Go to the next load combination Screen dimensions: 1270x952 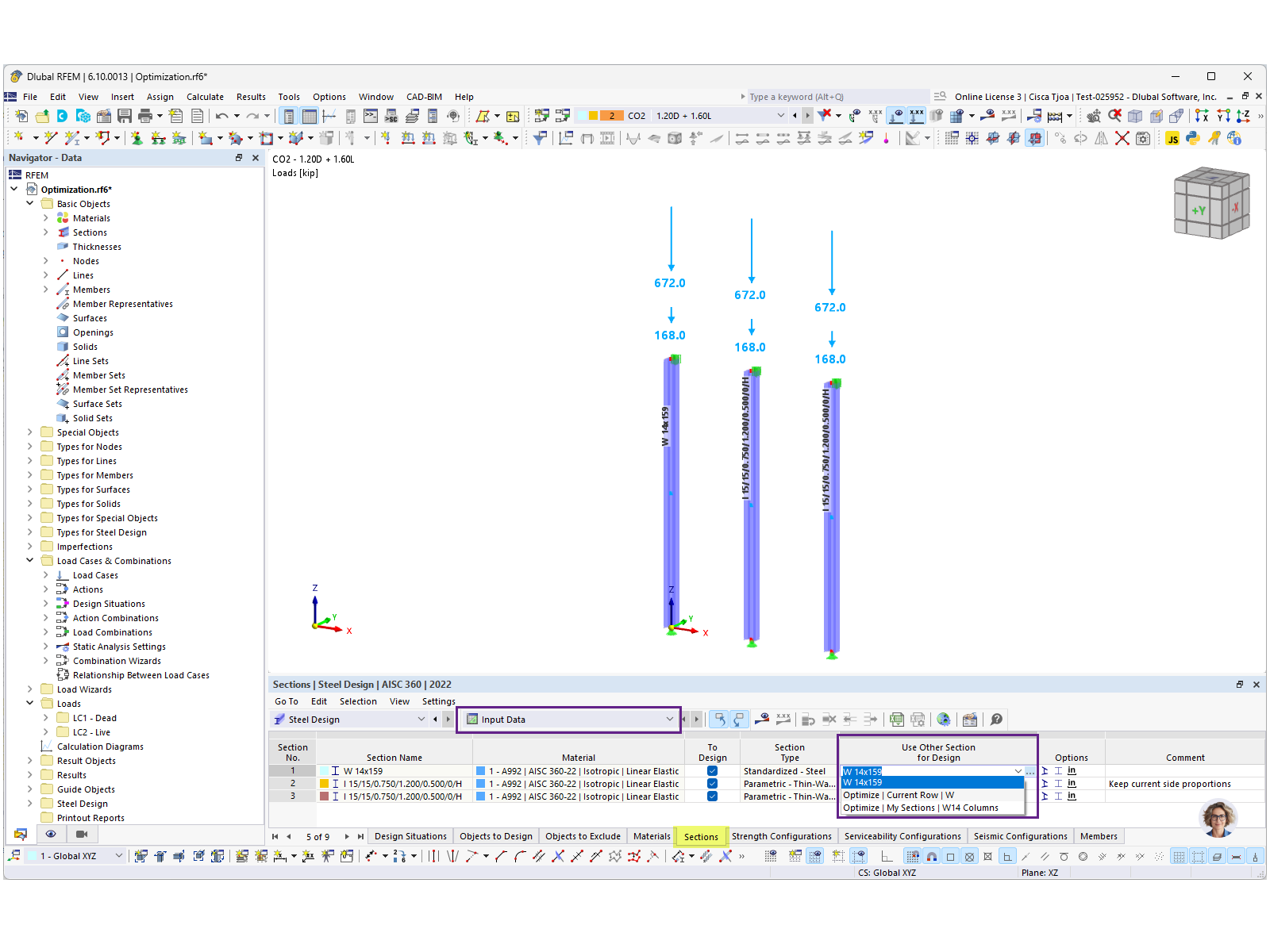(x=807, y=116)
